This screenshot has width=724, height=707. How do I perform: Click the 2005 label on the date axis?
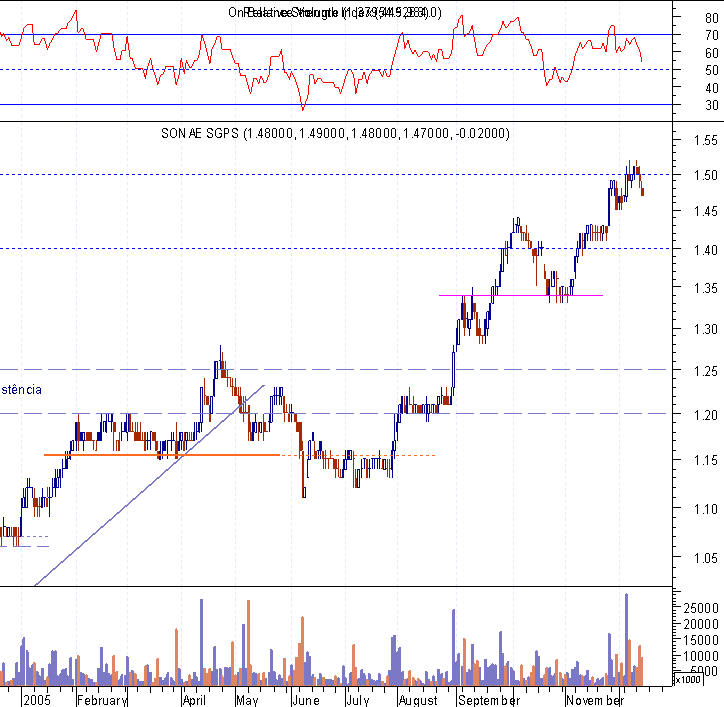coord(37,700)
